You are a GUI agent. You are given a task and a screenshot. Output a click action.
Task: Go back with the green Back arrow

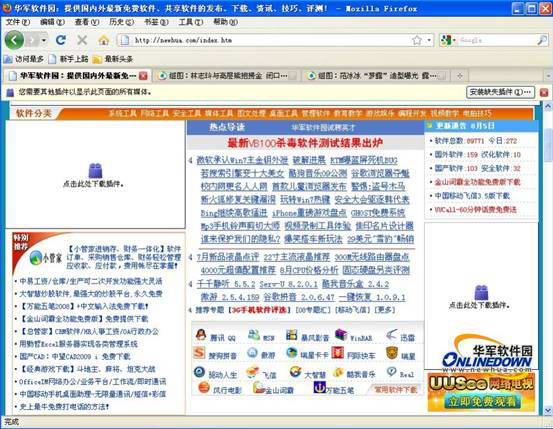pyautogui.click(x=14, y=40)
